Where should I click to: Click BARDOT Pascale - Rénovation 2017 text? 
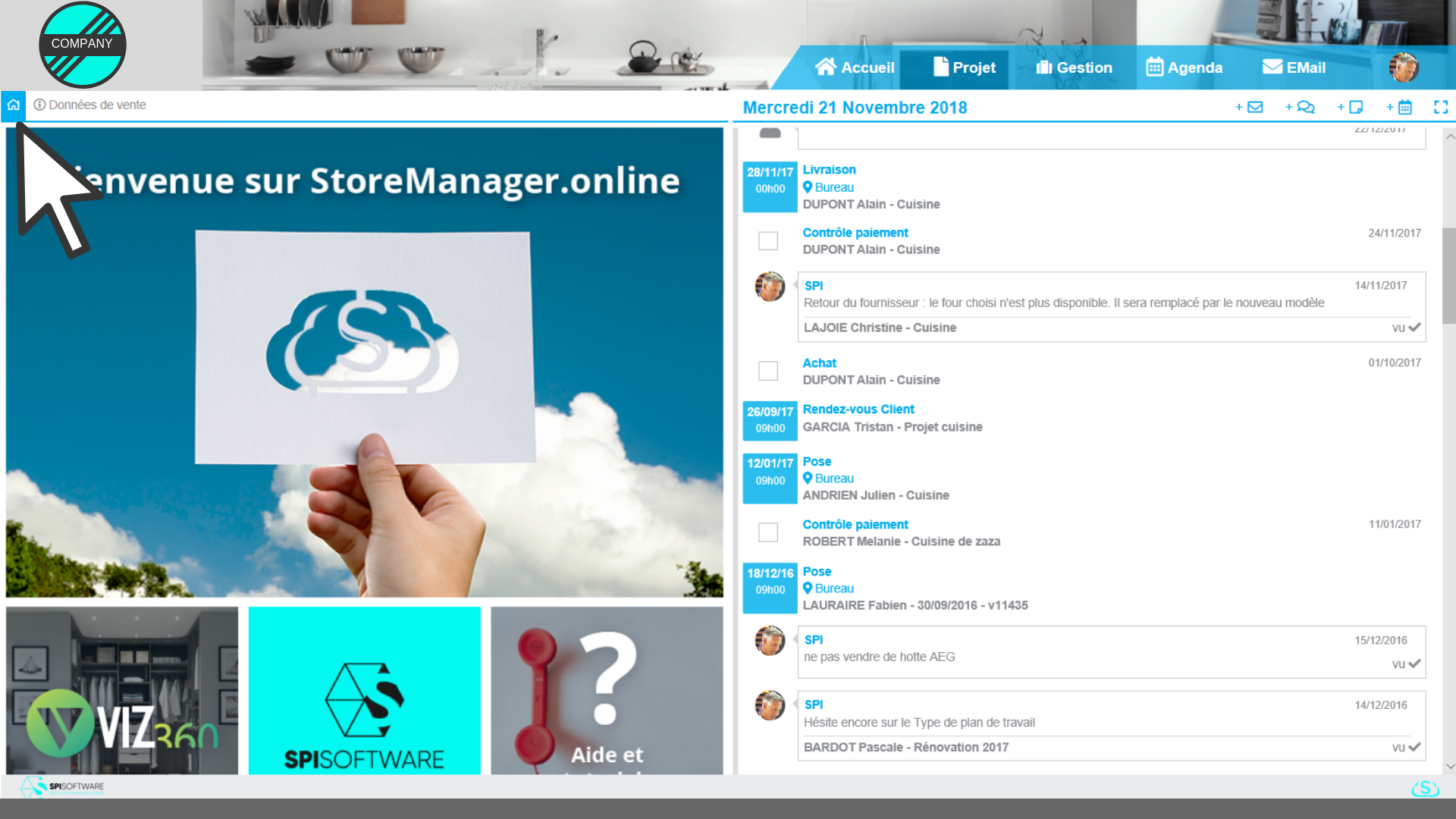point(906,747)
